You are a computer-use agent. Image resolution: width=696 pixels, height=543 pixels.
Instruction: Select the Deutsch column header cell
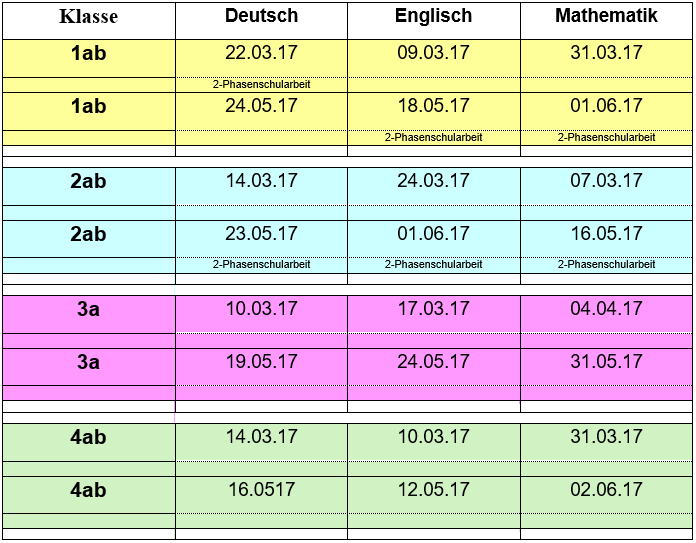(x=261, y=20)
